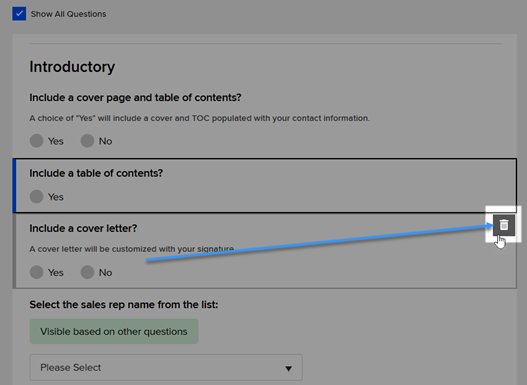The image size is (527, 385).
Task: Open the Please Select sales rep dropdown
Action: pyautogui.click(x=166, y=368)
